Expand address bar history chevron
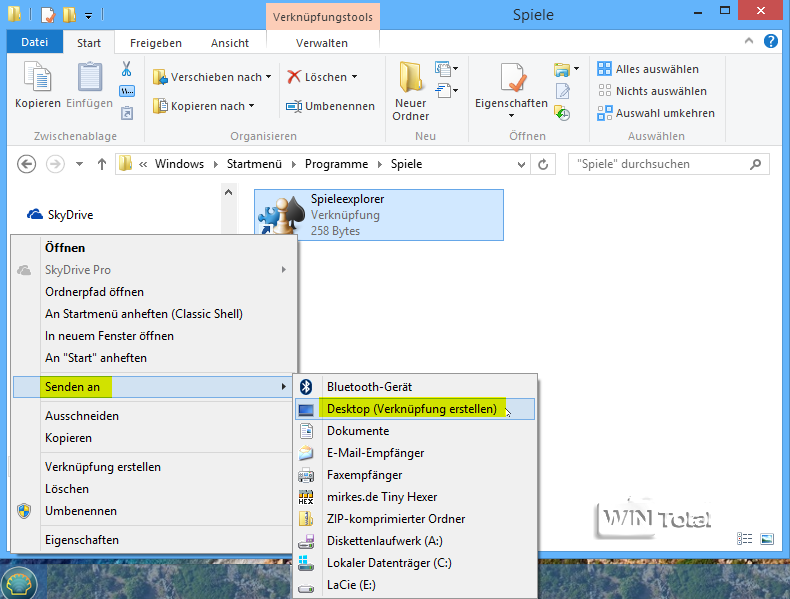Screen dimensions: 790x599 pos(521,164)
